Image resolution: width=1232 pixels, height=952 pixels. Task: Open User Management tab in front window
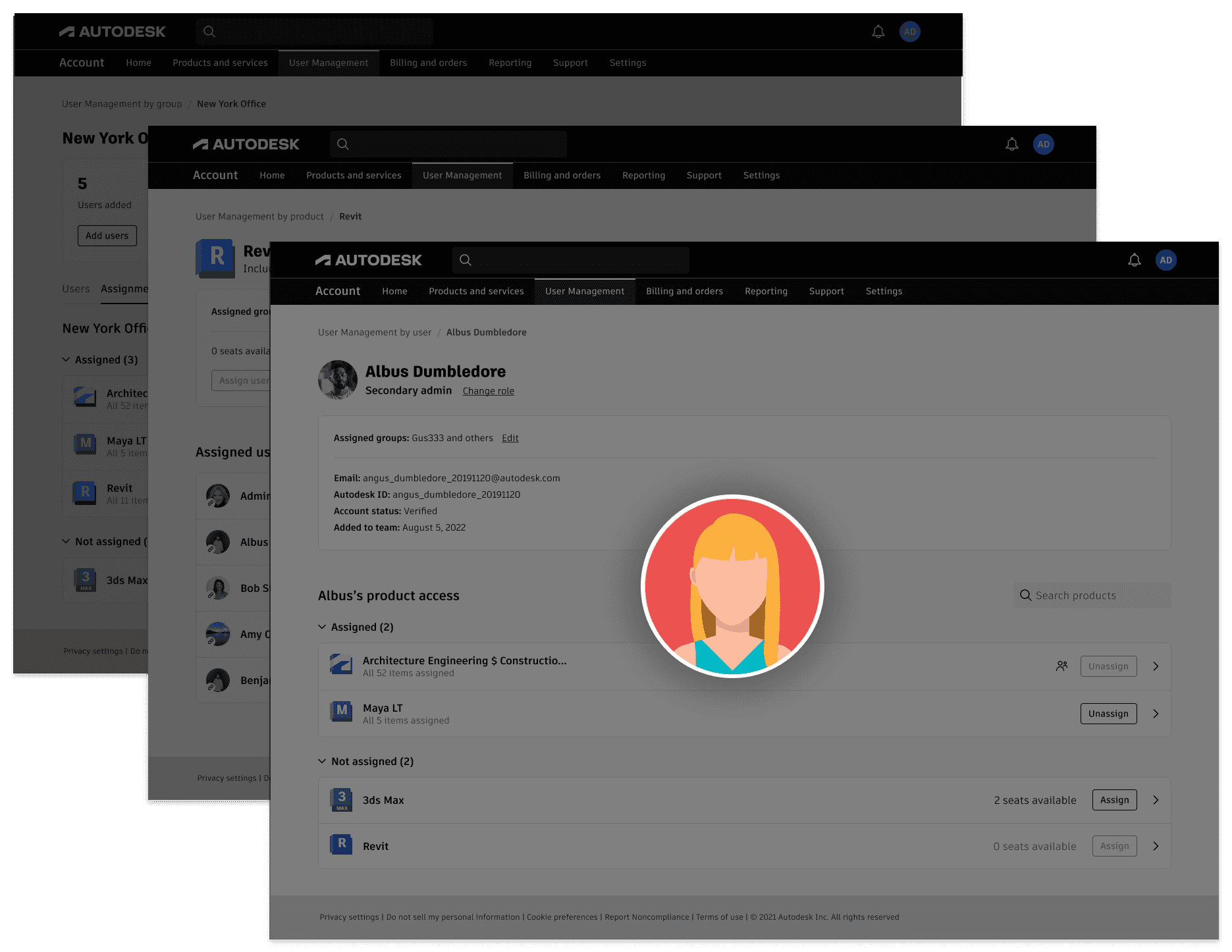tap(585, 291)
